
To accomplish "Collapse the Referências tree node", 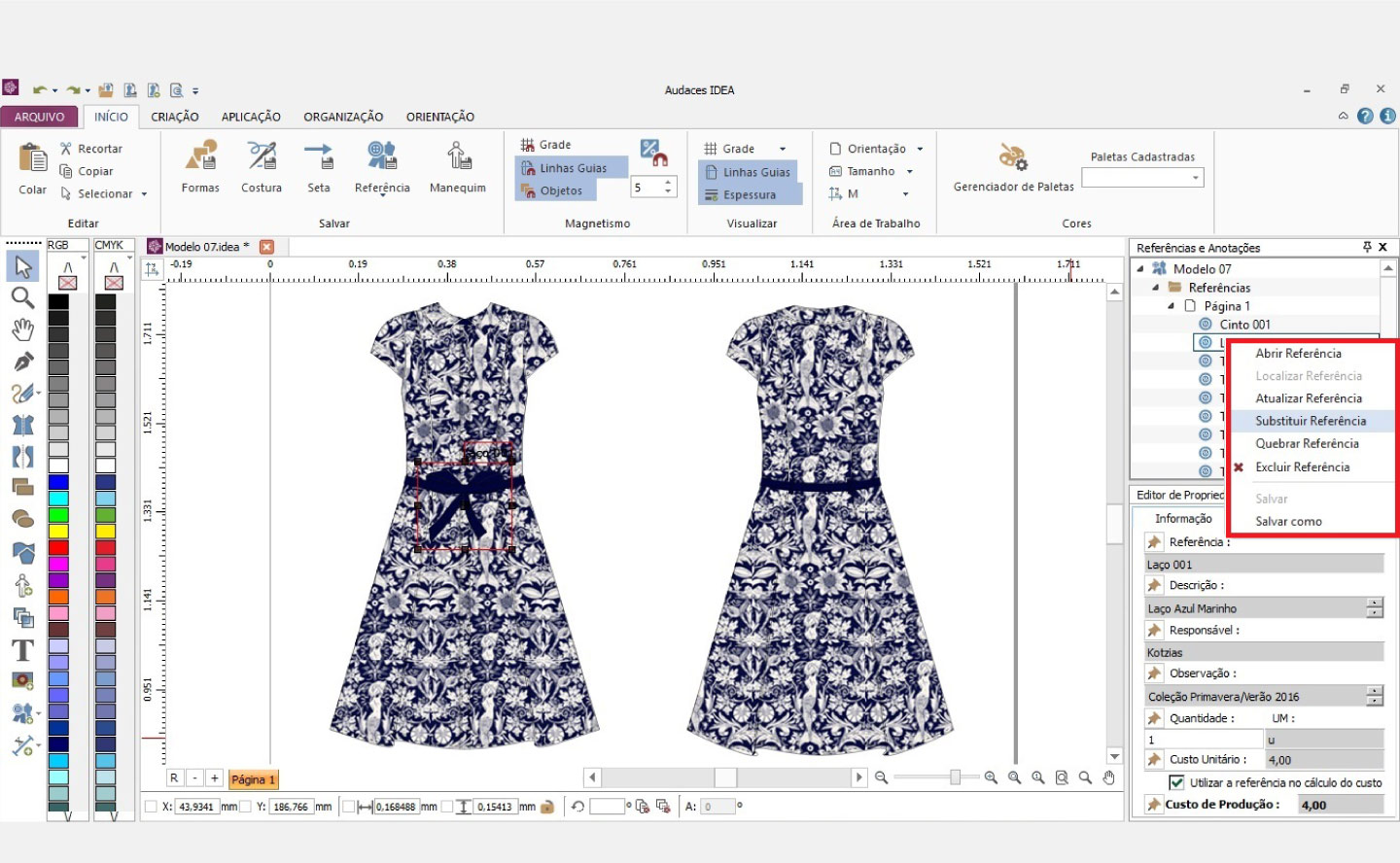I will tap(1156, 288).
